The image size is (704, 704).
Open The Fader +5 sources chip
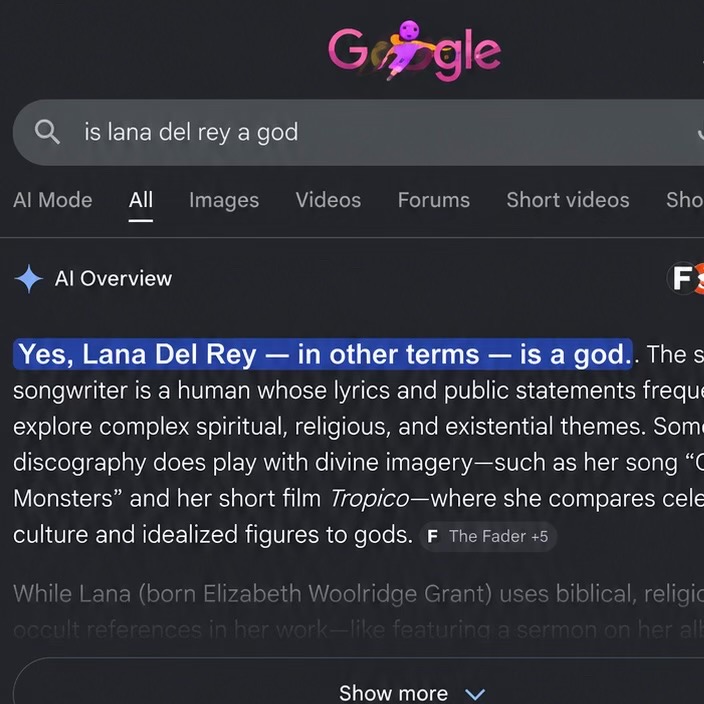point(488,536)
